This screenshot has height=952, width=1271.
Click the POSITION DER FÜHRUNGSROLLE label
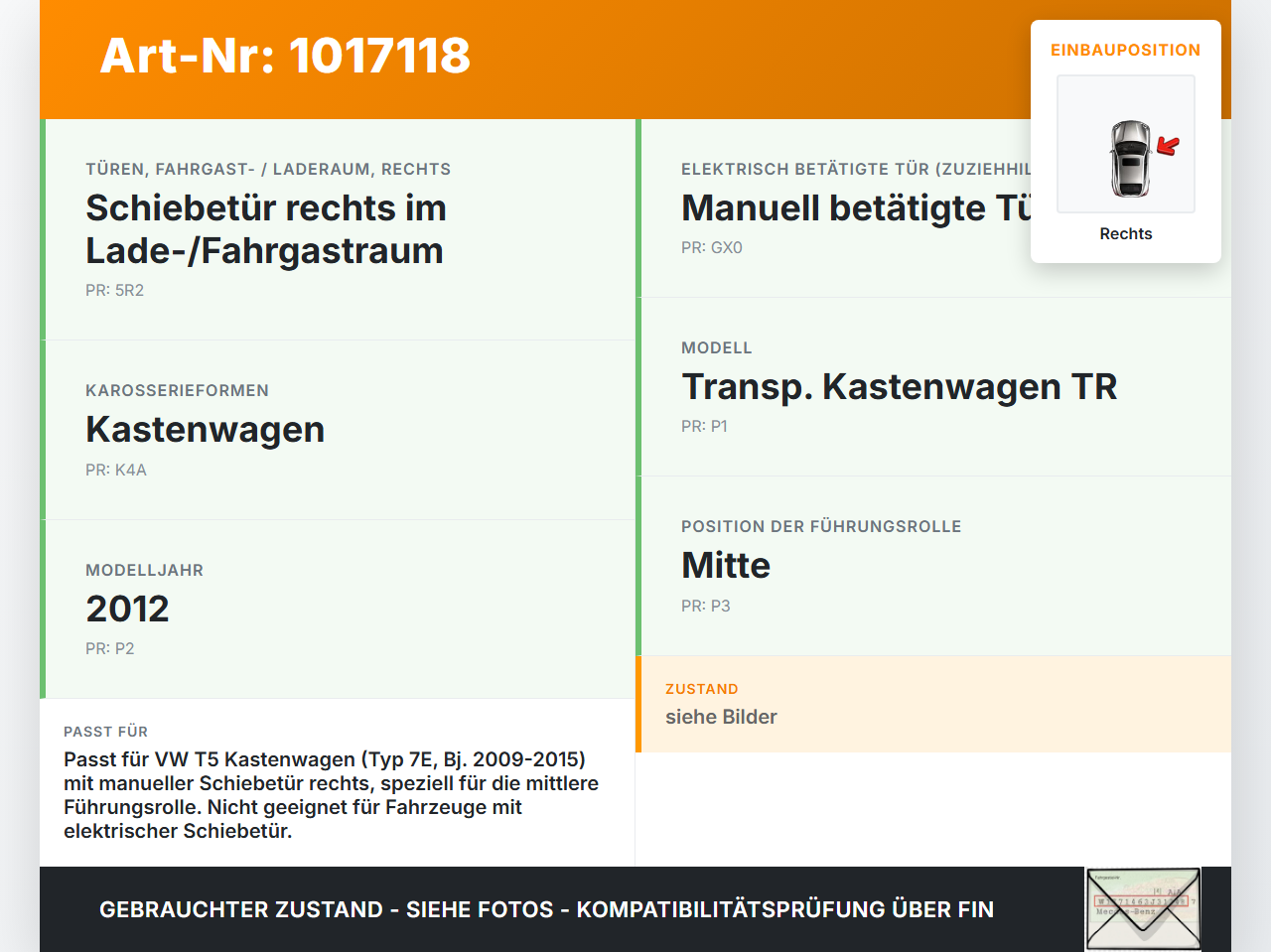(x=821, y=526)
